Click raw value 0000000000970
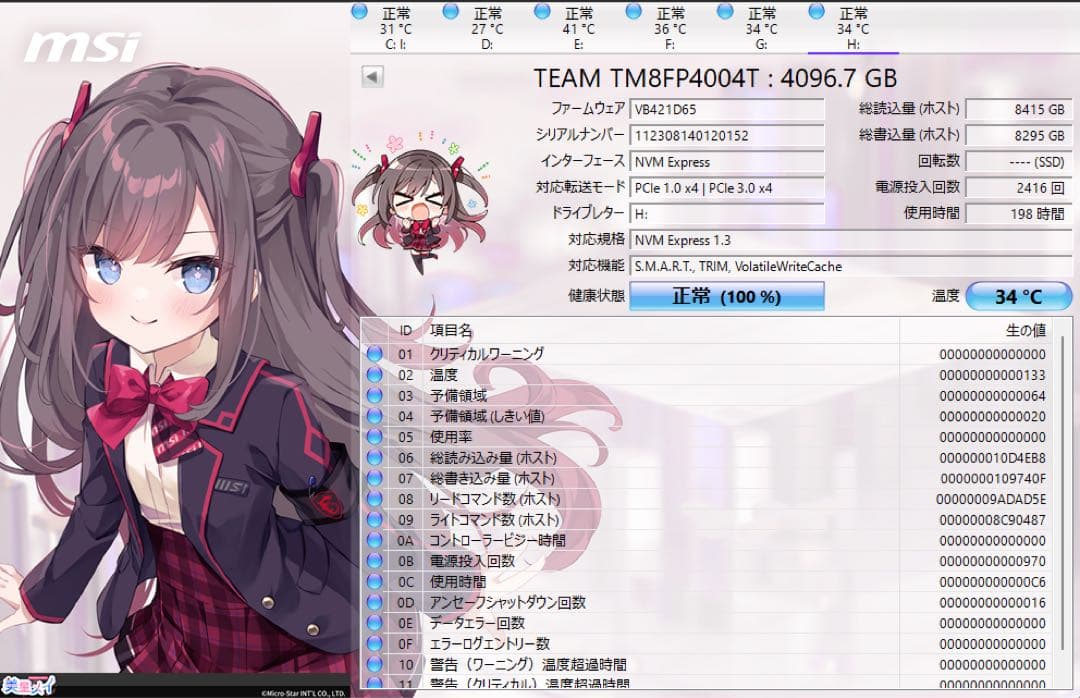Viewport: 1080px width, 698px height. point(992,561)
